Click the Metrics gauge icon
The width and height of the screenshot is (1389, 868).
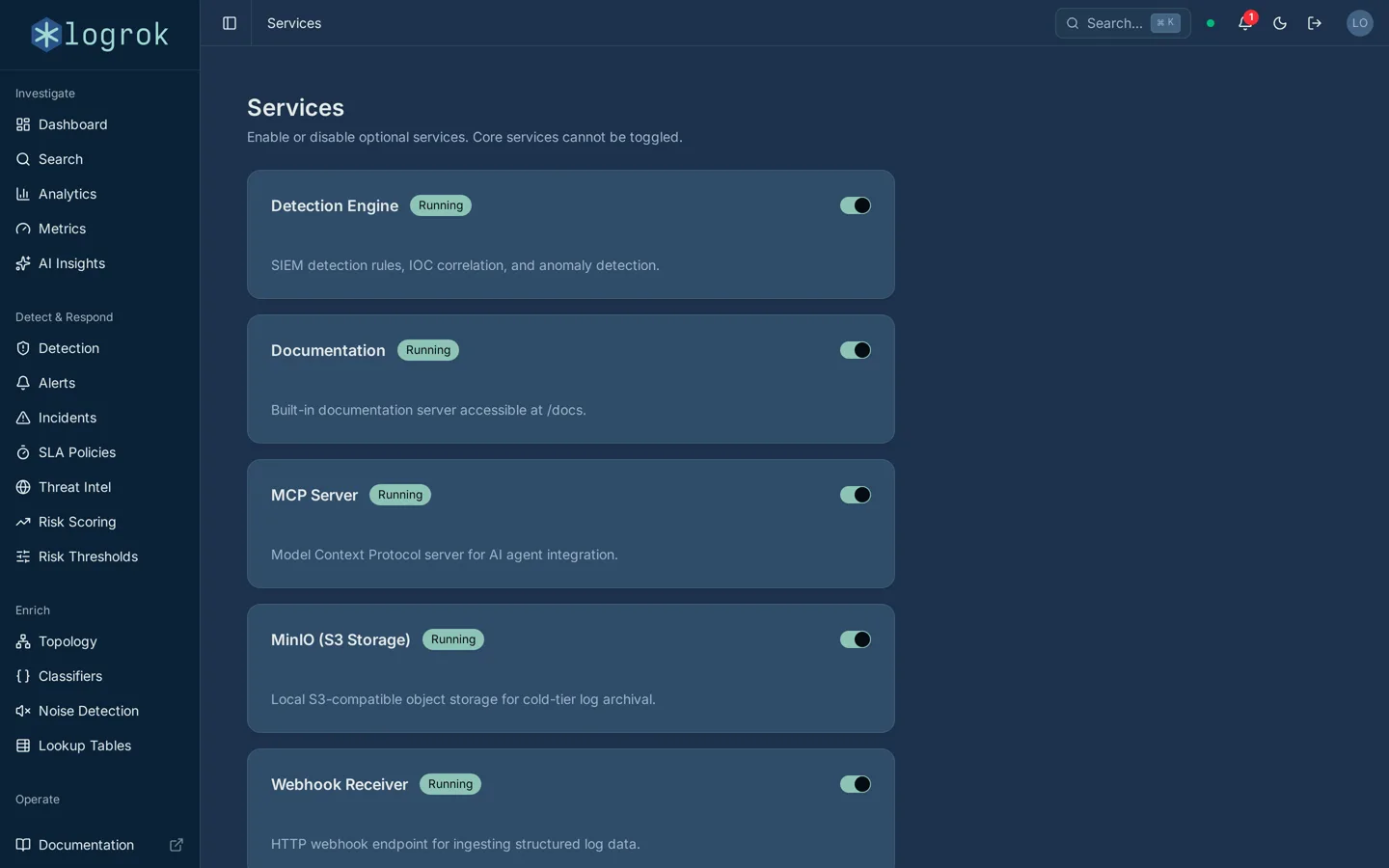click(x=23, y=229)
